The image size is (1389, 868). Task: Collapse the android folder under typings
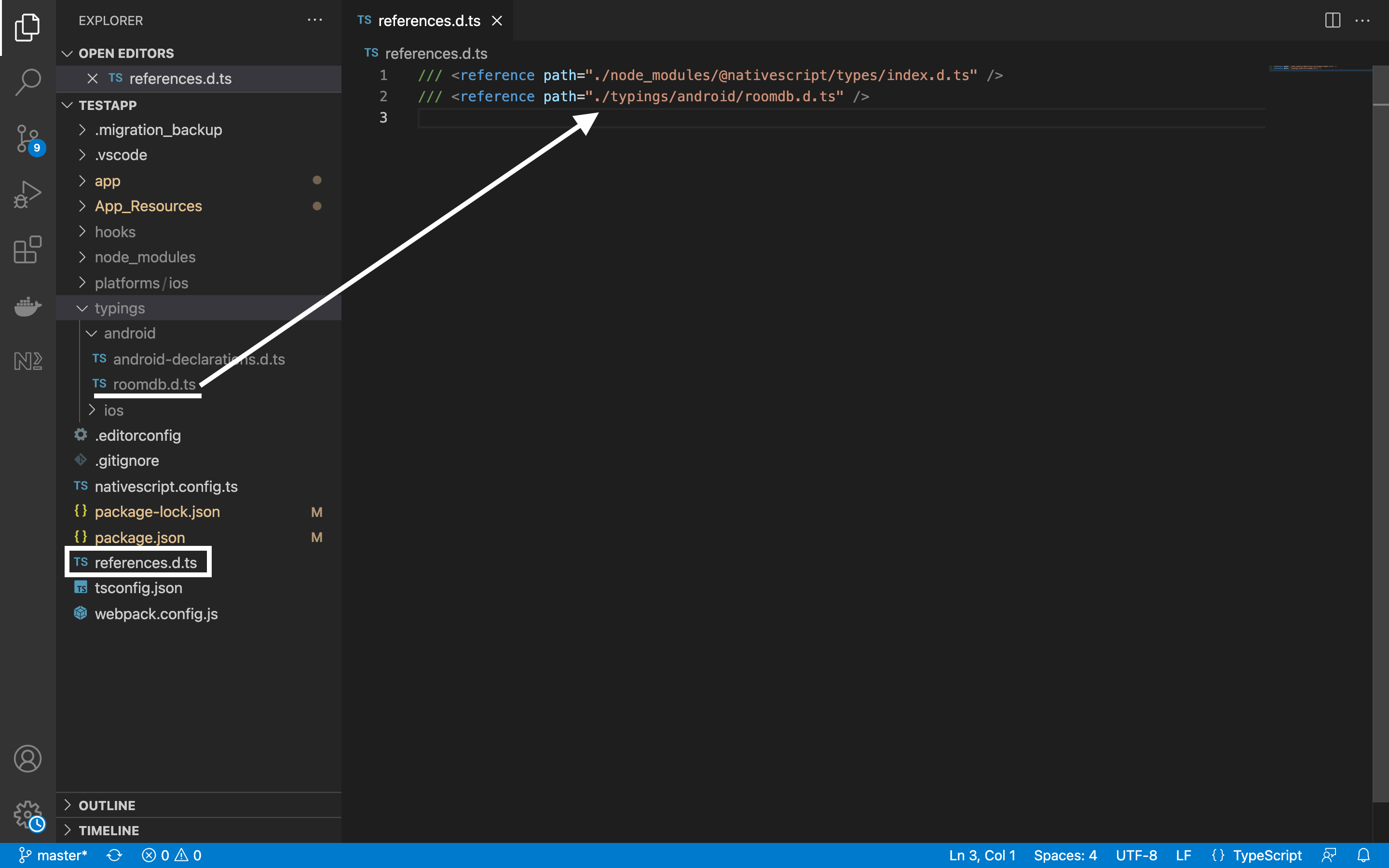pos(199,334)
